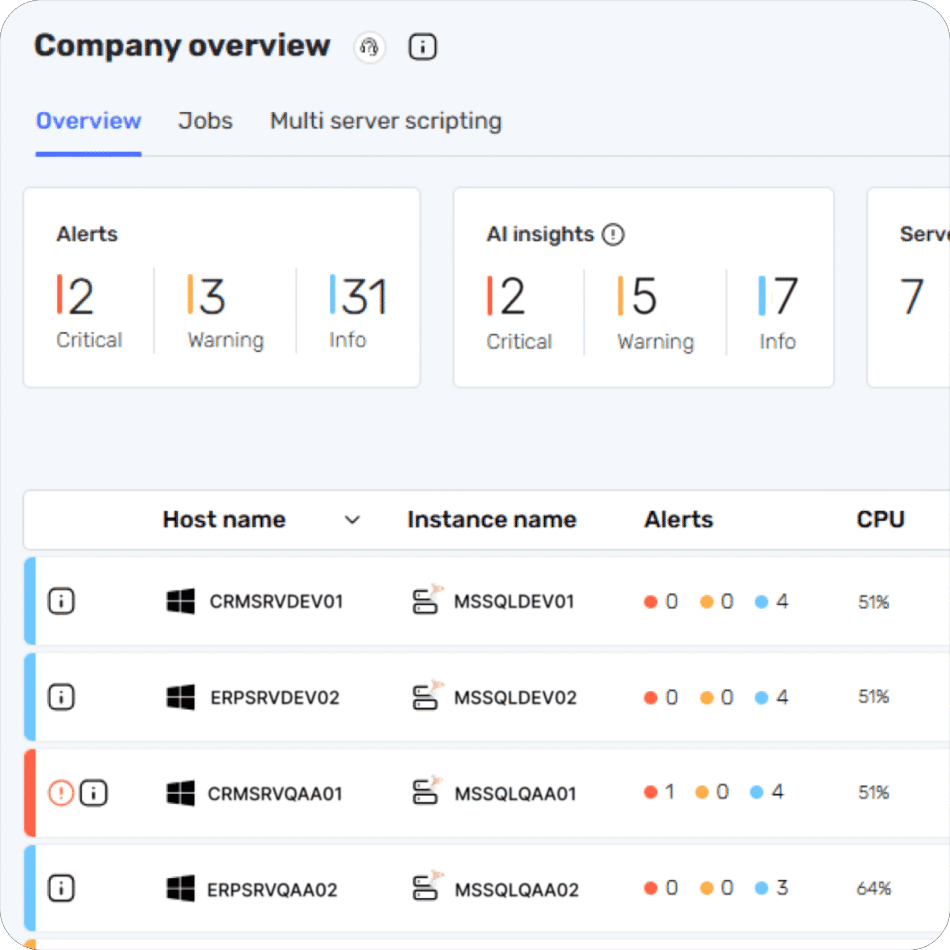Open the info icon for CRMSRVDEV01 row
This screenshot has width=950, height=950.
tap(61, 601)
